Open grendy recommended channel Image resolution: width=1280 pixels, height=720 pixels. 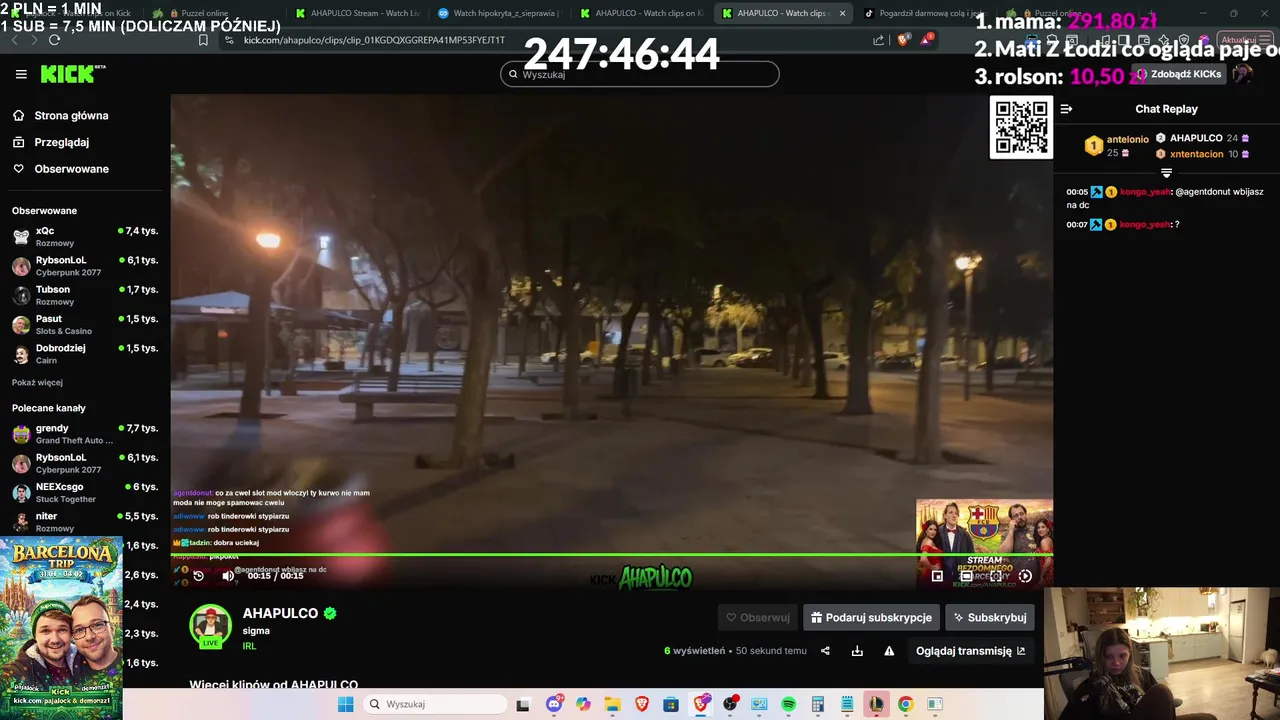pos(83,433)
